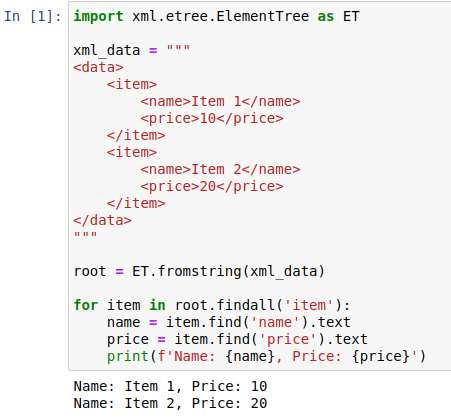Click the <price>10</price> line
This screenshot has width=451, height=418.
212,118
